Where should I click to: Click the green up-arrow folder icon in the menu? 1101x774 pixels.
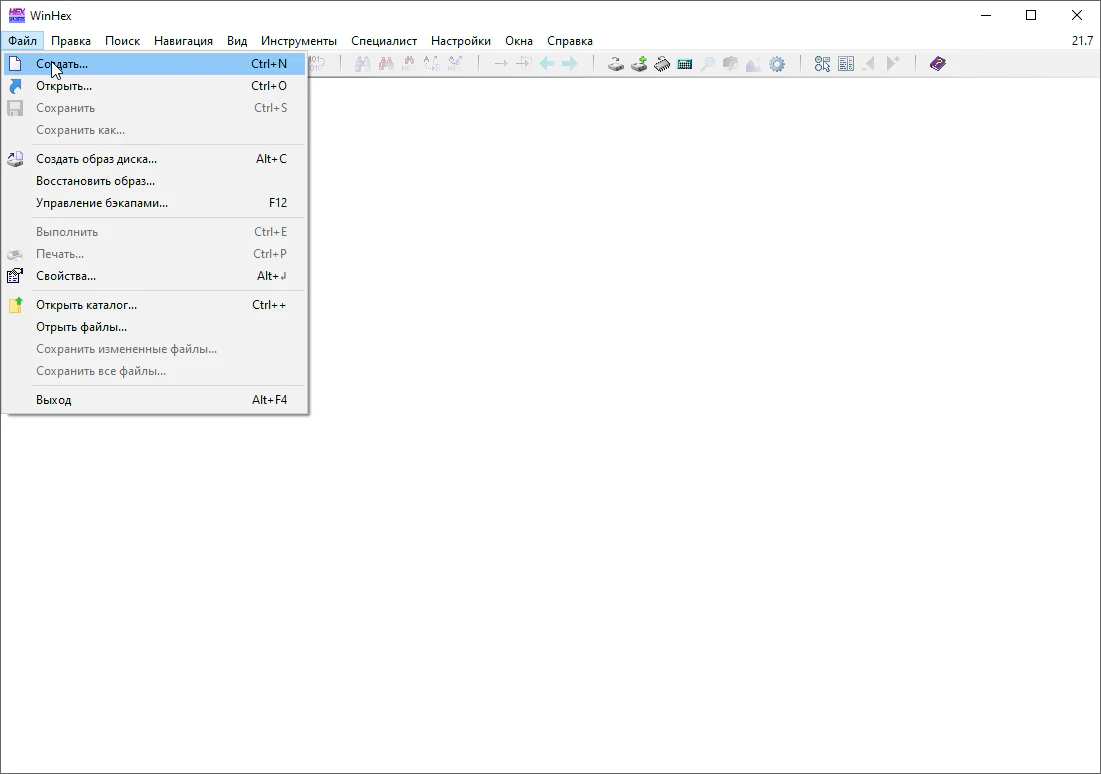pyautogui.click(x=15, y=305)
